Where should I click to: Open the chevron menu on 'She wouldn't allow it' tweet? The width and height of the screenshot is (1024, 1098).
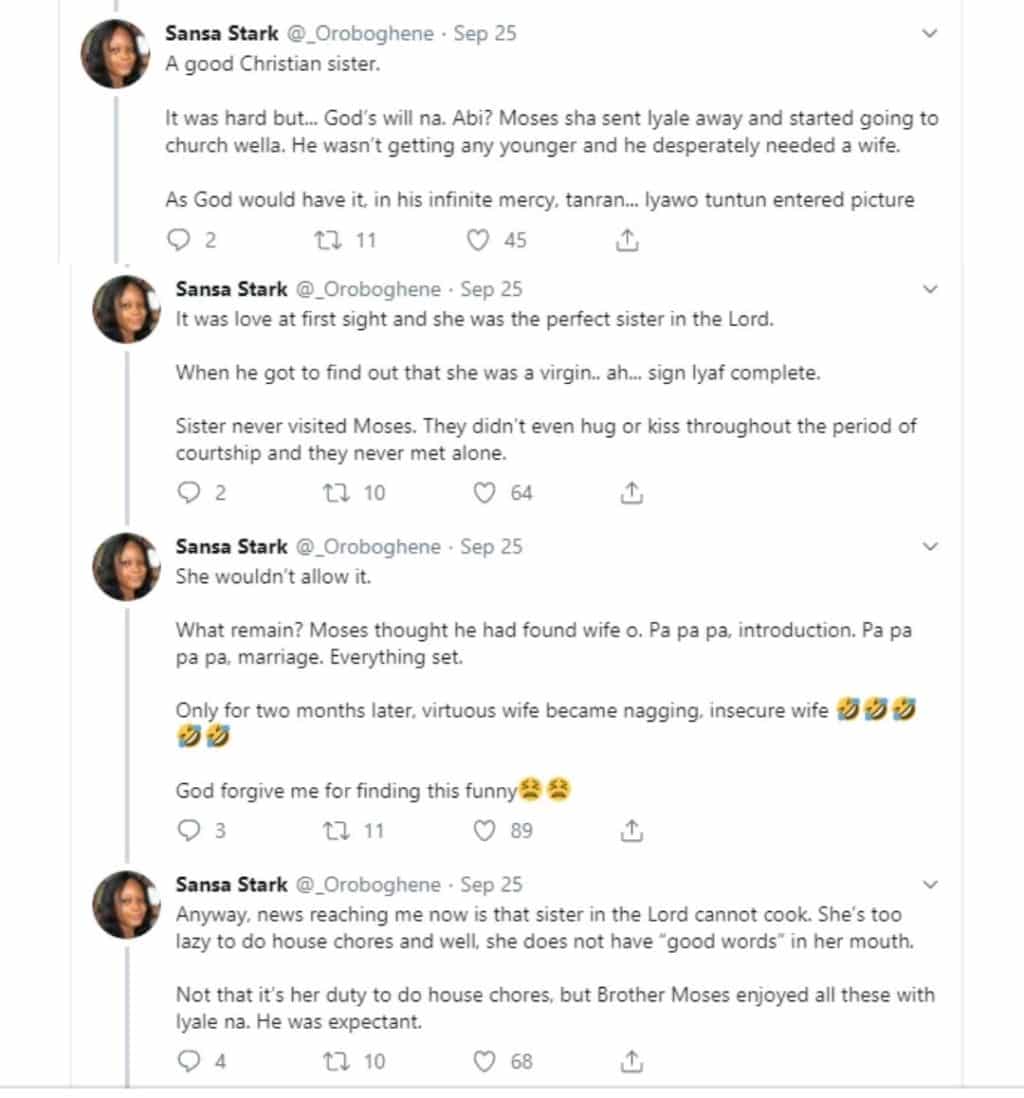[x=930, y=547]
